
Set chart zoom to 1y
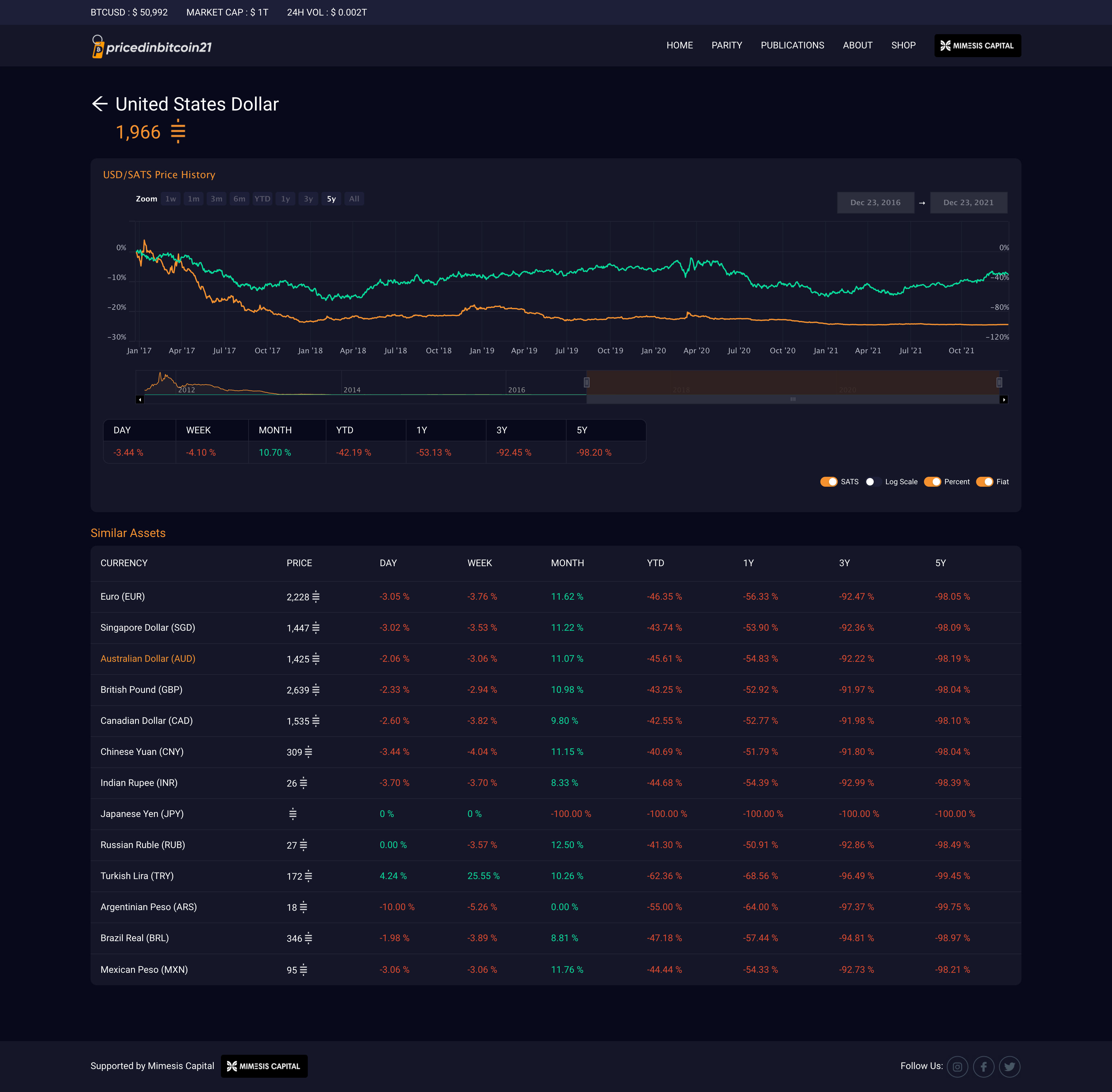285,199
